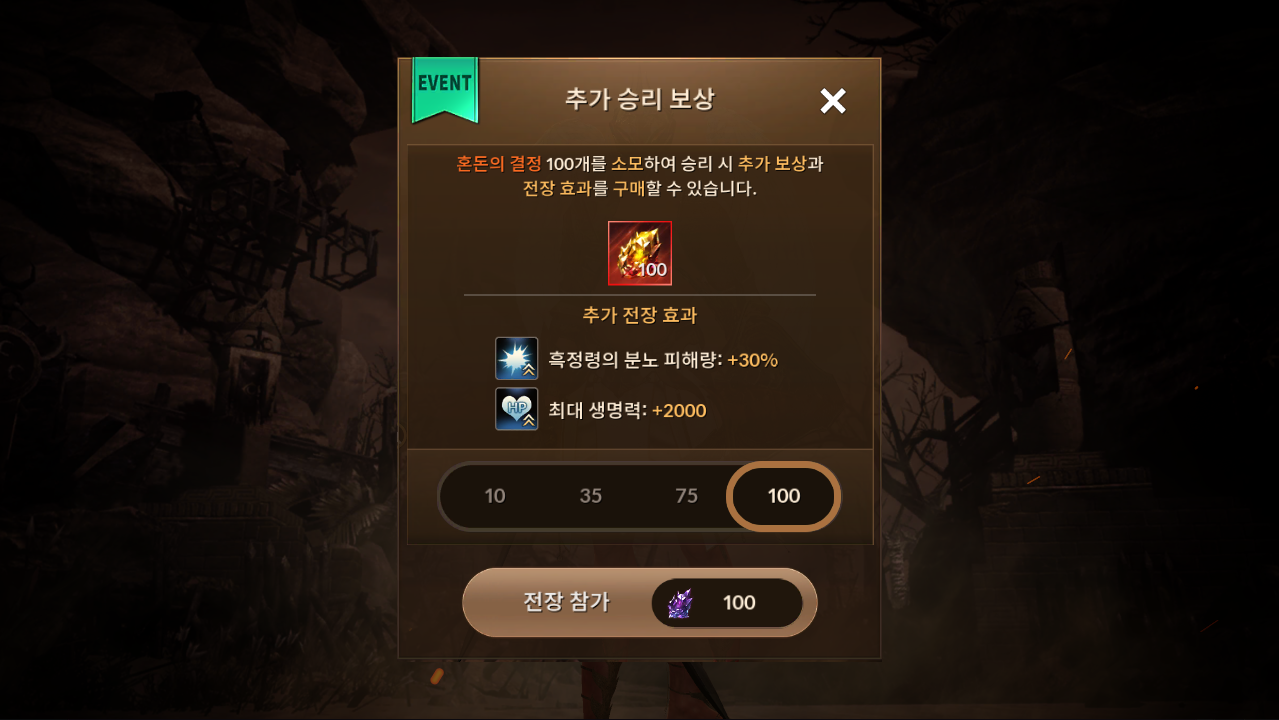Click the purple crystal cost icon
This screenshot has height=720, width=1279.
pyautogui.click(x=680, y=603)
